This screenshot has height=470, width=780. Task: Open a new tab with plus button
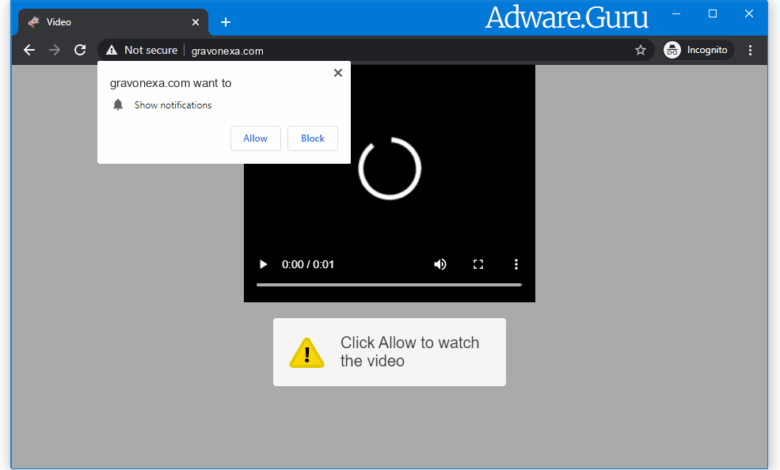(x=225, y=22)
